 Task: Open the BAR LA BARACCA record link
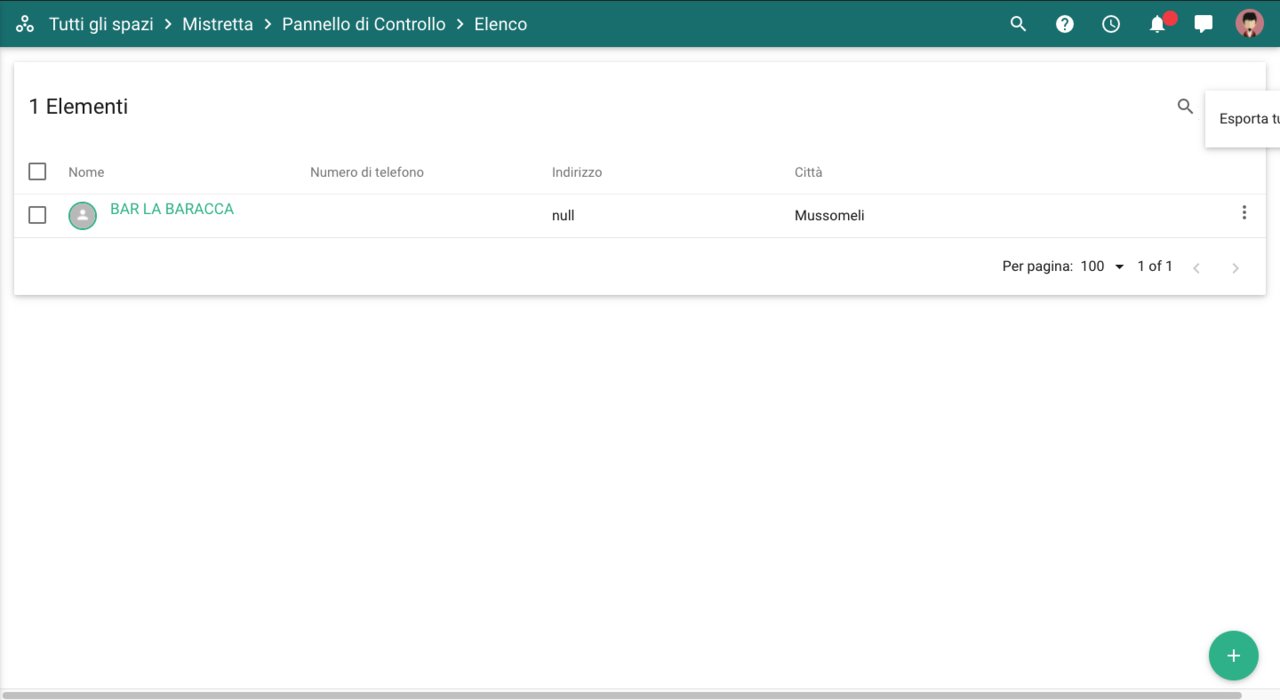point(172,209)
